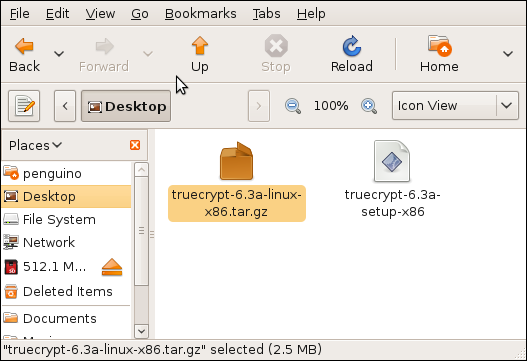Reset zoom via the 100% label
The height and width of the screenshot is (361, 527).
point(331,106)
